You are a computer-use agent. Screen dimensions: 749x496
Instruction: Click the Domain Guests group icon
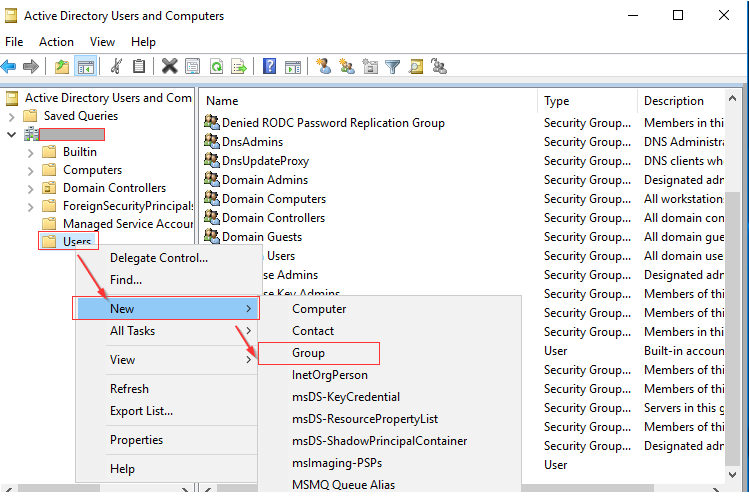coord(212,236)
